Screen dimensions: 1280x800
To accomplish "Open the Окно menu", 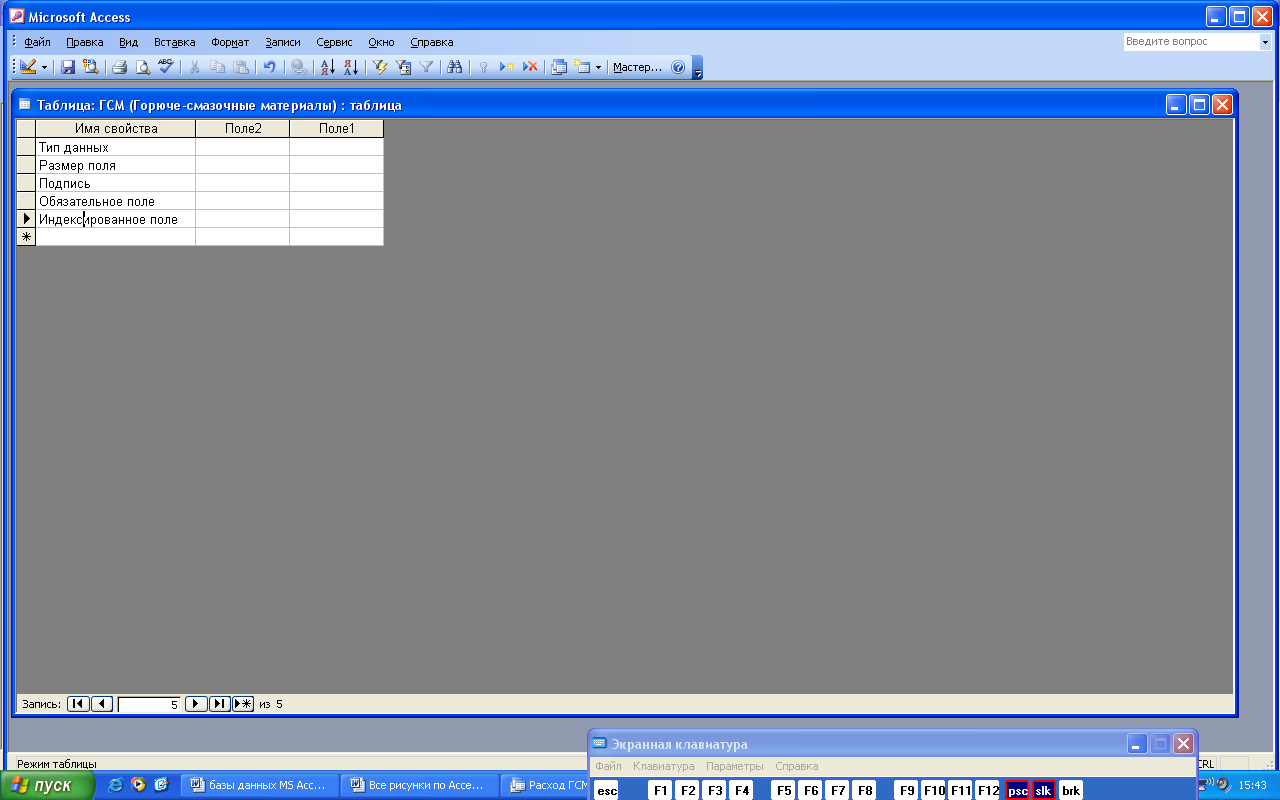I will tap(381, 42).
